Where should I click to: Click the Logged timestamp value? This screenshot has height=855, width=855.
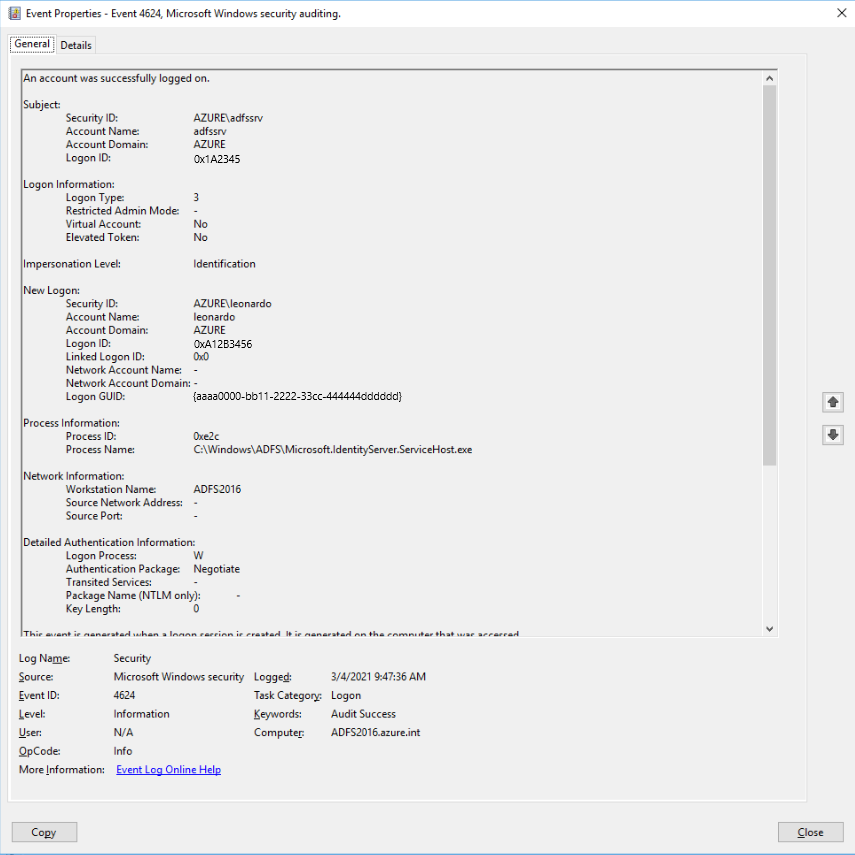378,676
